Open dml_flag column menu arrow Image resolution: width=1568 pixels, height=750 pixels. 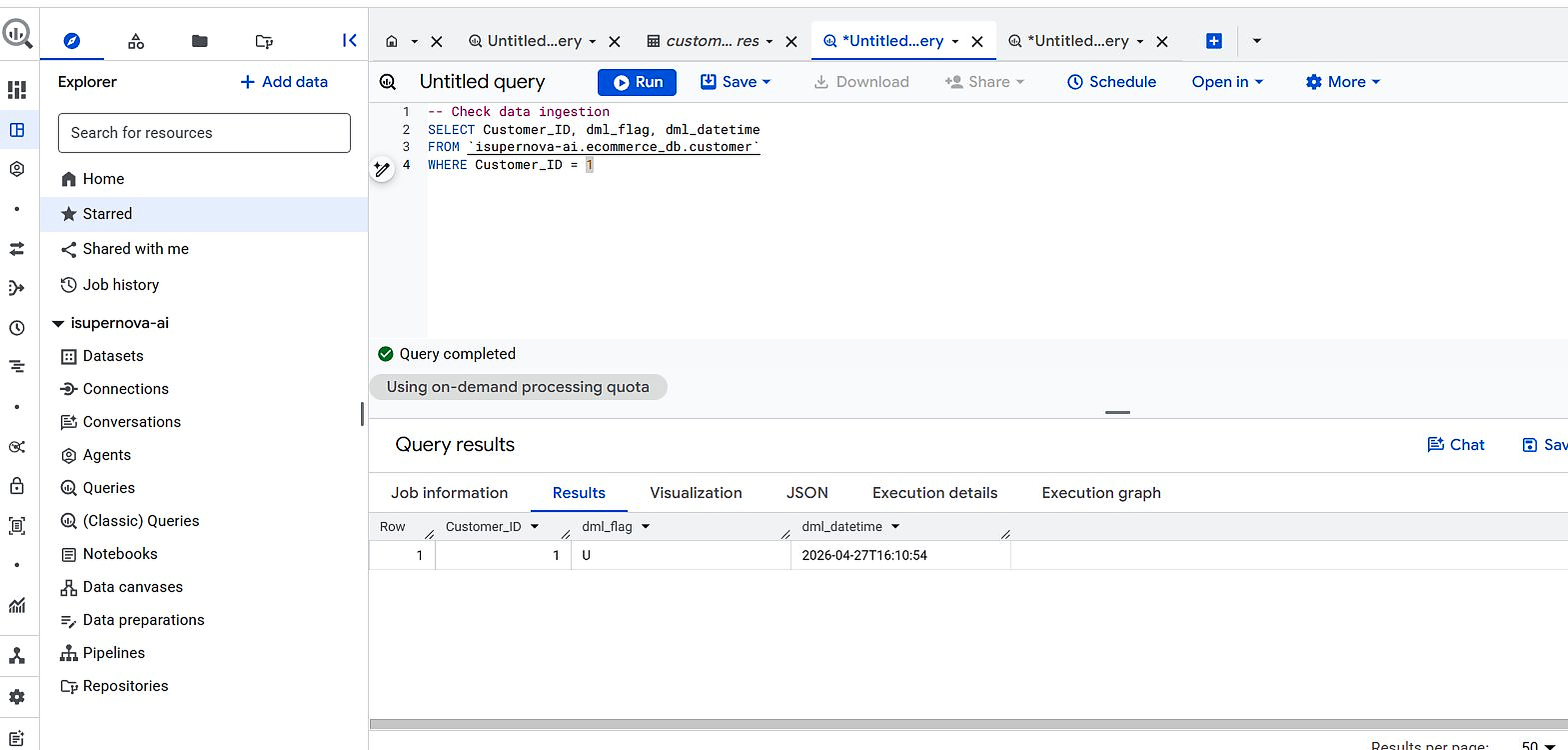pos(645,526)
